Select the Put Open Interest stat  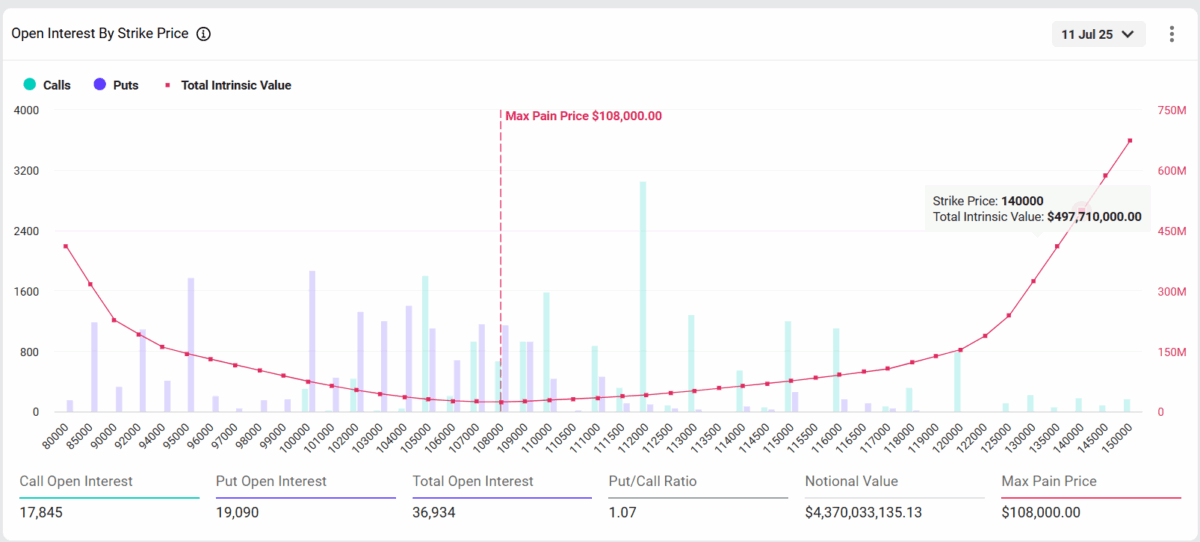305,496
